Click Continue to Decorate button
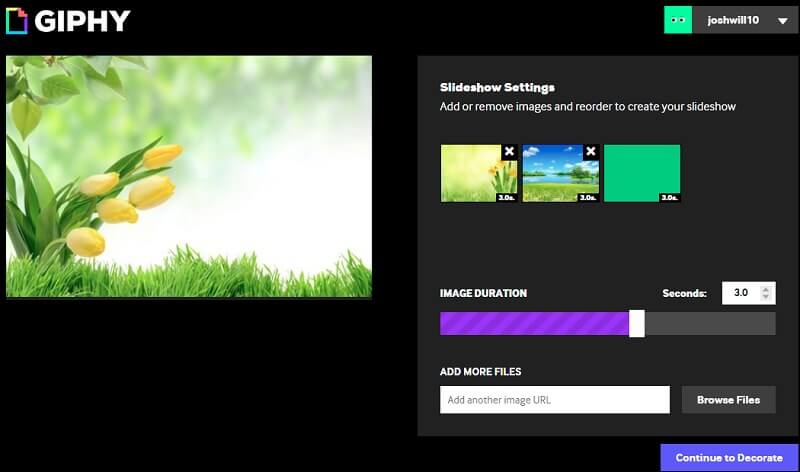800x472 pixels. 729,458
